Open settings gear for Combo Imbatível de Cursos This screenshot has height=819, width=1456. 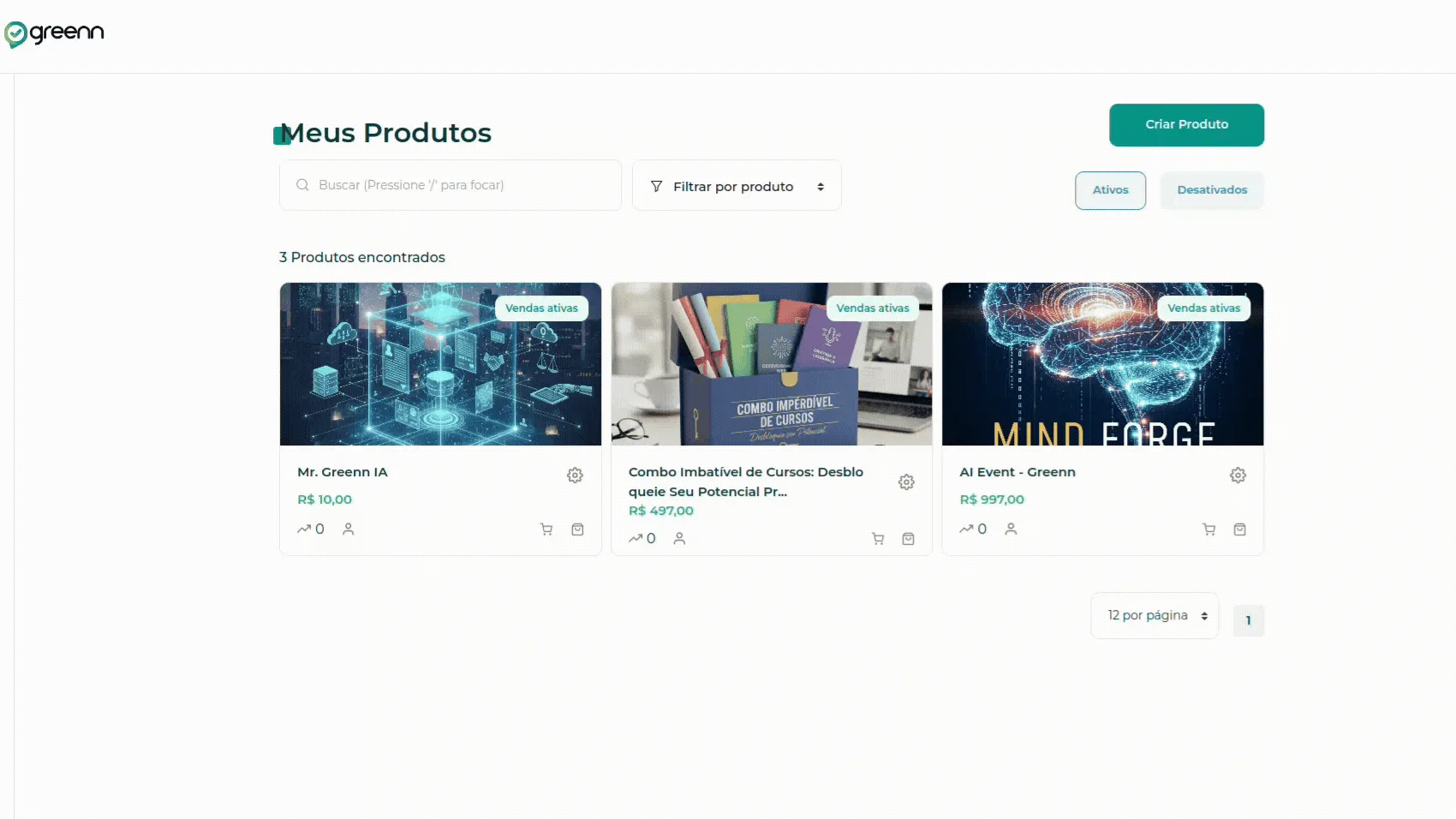(906, 482)
